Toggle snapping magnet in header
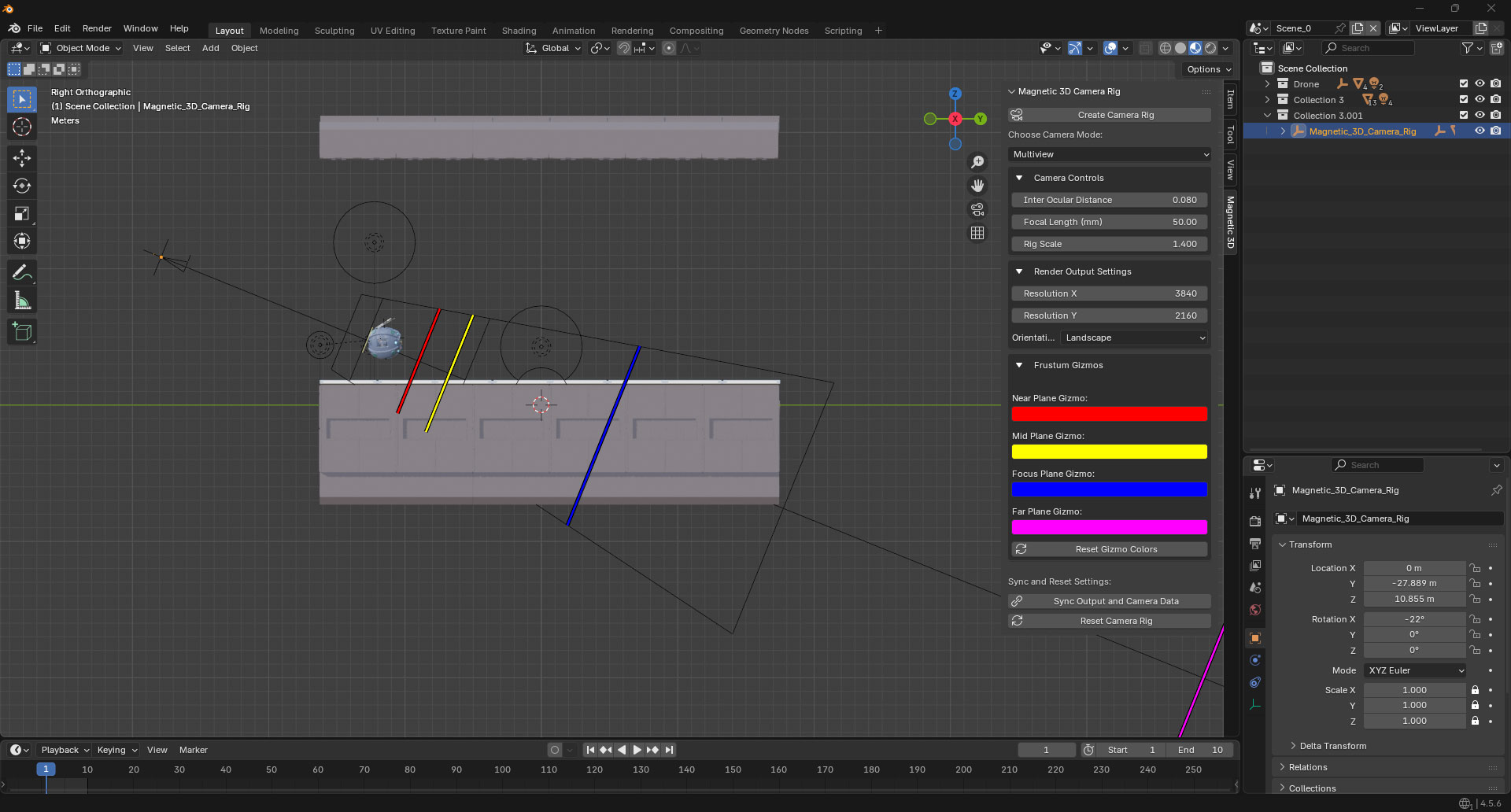This screenshot has height=812, width=1511. click(x=624, y=48)
